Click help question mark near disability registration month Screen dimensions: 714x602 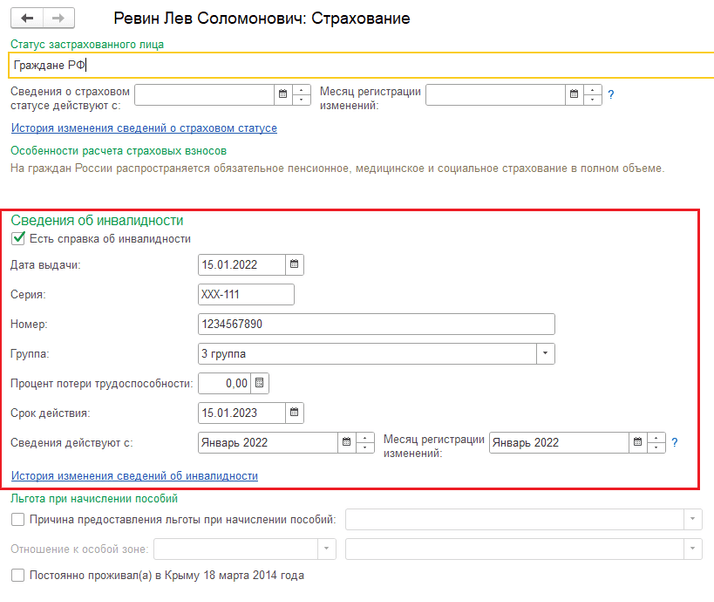click(674, 442)
